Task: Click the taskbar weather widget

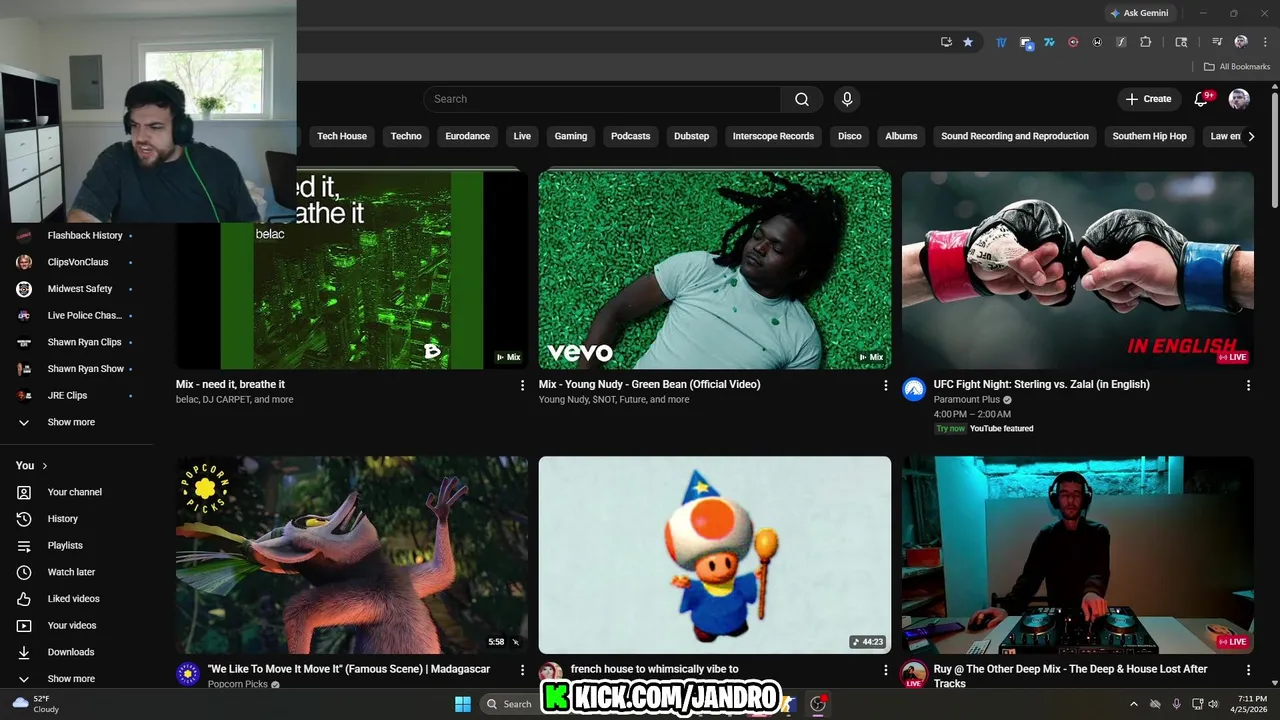Action: tap(35, 704)
